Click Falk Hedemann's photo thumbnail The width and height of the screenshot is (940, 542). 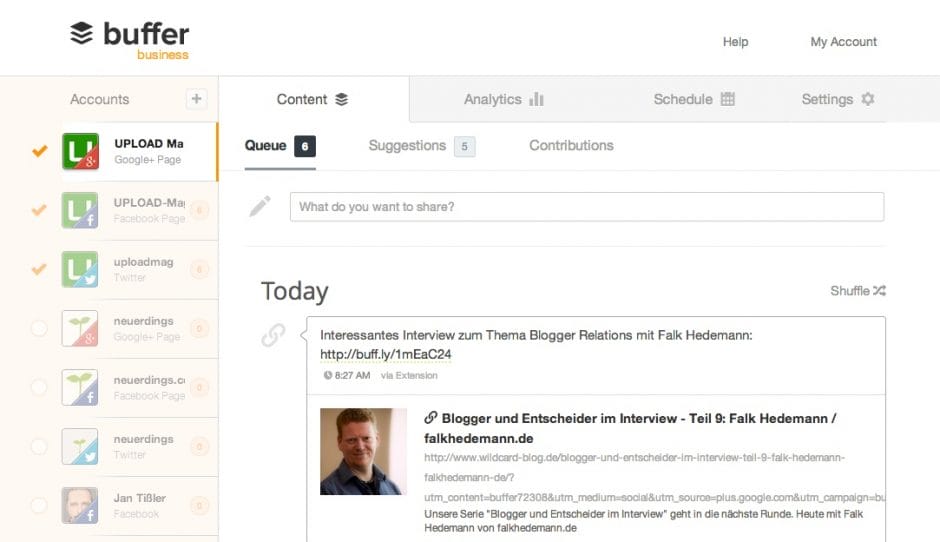363,451
